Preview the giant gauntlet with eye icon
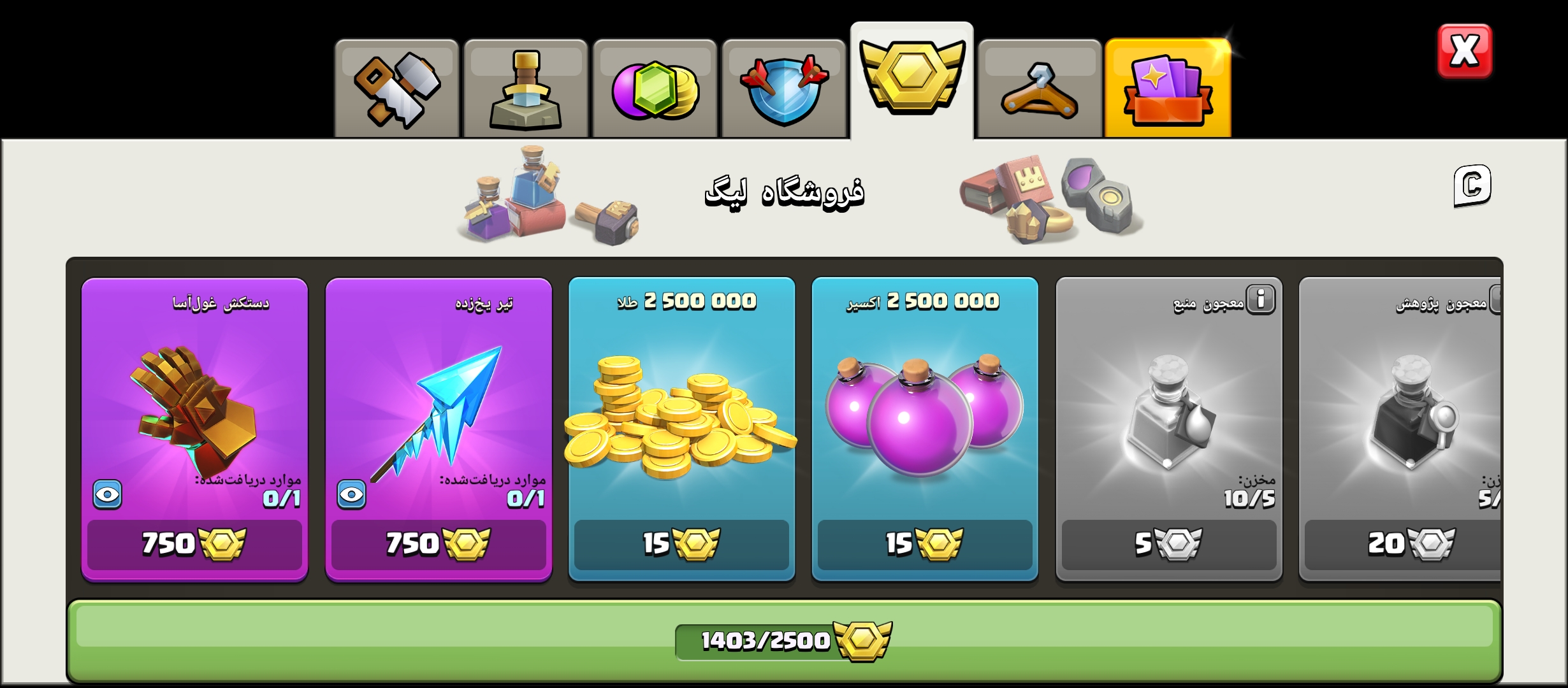 (x=107, y=494)
